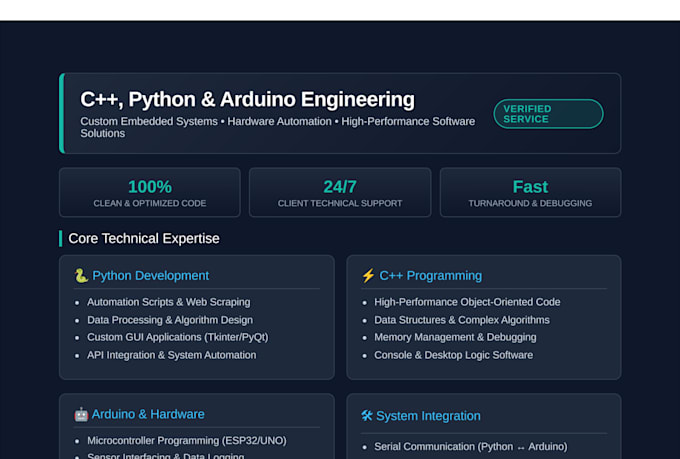The height and width of the screenshot is (459, 680).
Task: Click the Custom Embedded Systems subtitle line
Action: [278, 127]
